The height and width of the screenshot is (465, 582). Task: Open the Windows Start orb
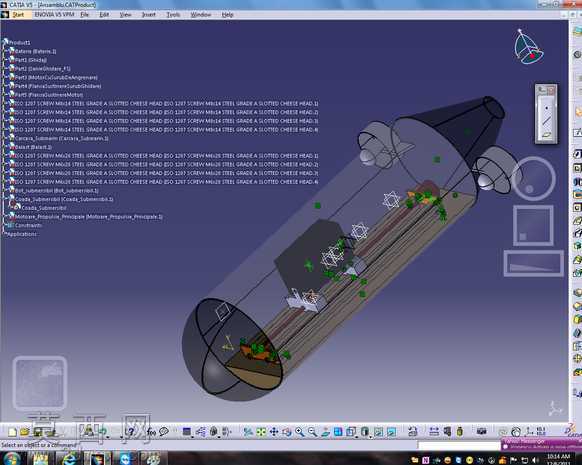click(x=12, y=458)
